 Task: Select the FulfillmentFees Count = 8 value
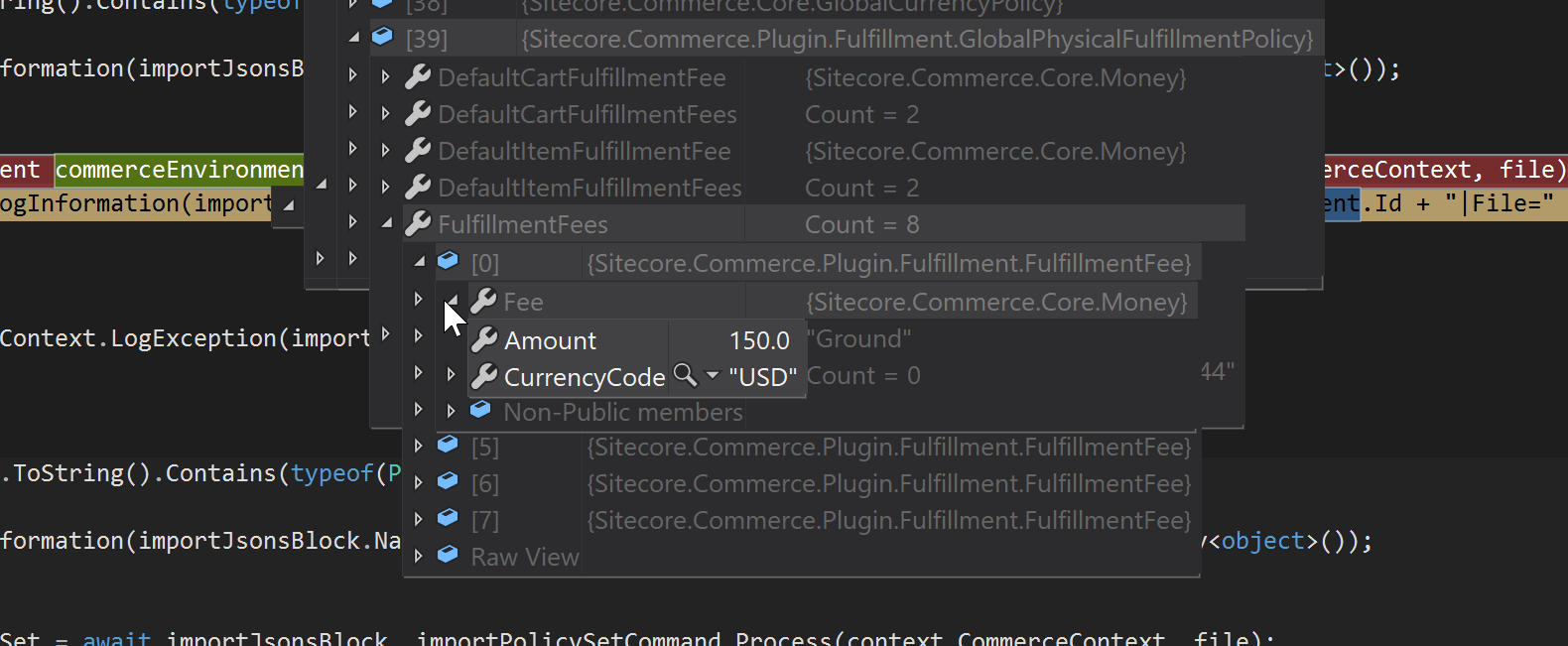click(x=862, y=224)
